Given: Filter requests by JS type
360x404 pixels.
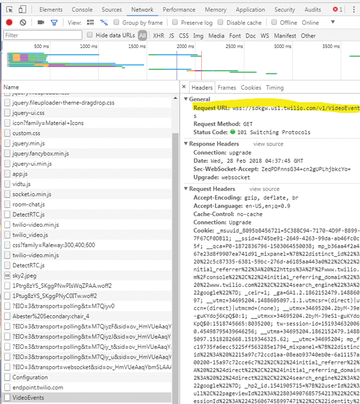Looking at the screenshot, I should 171,35.
